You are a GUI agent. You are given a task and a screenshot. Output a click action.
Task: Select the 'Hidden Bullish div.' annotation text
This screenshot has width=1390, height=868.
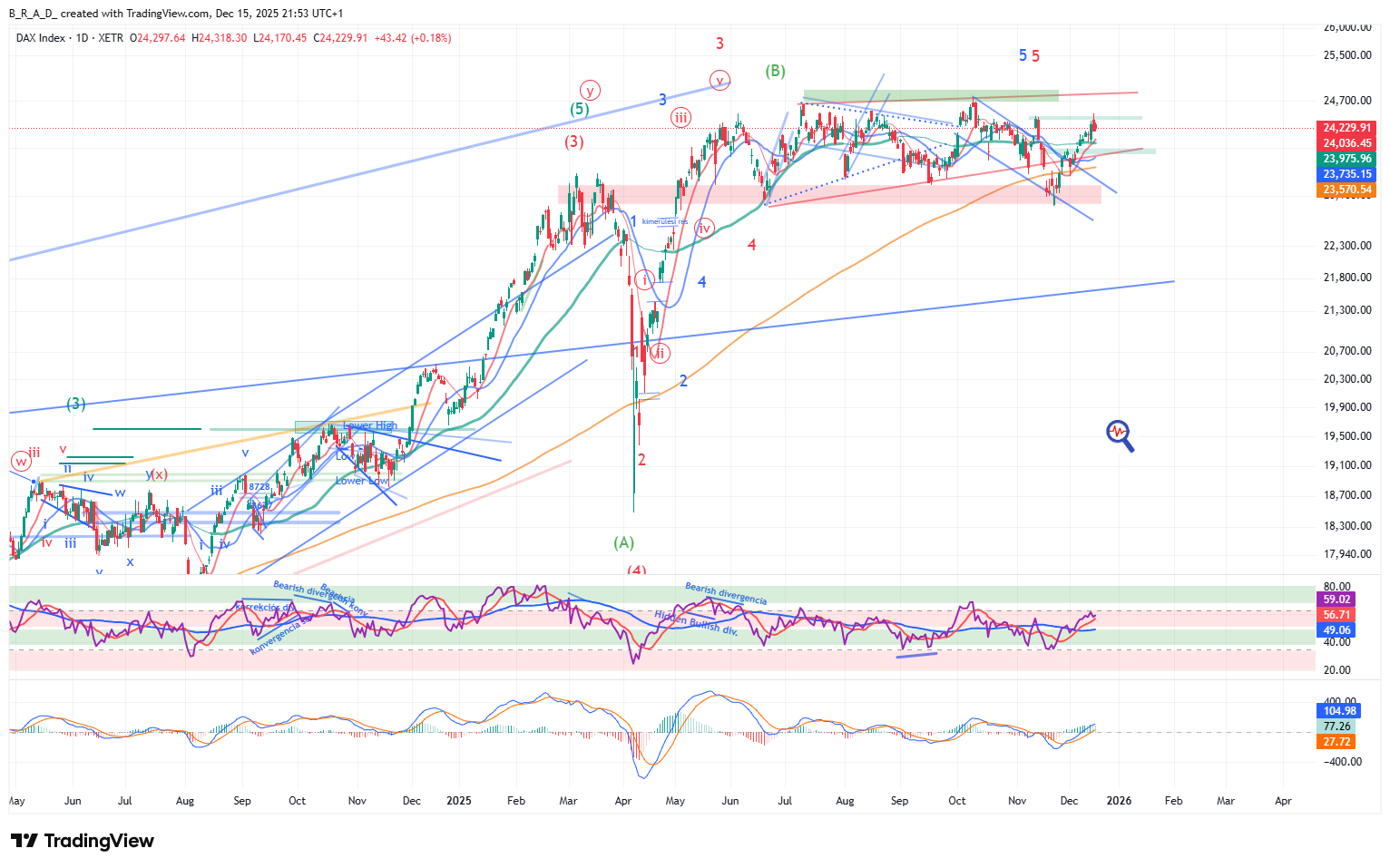pos(696,622)
